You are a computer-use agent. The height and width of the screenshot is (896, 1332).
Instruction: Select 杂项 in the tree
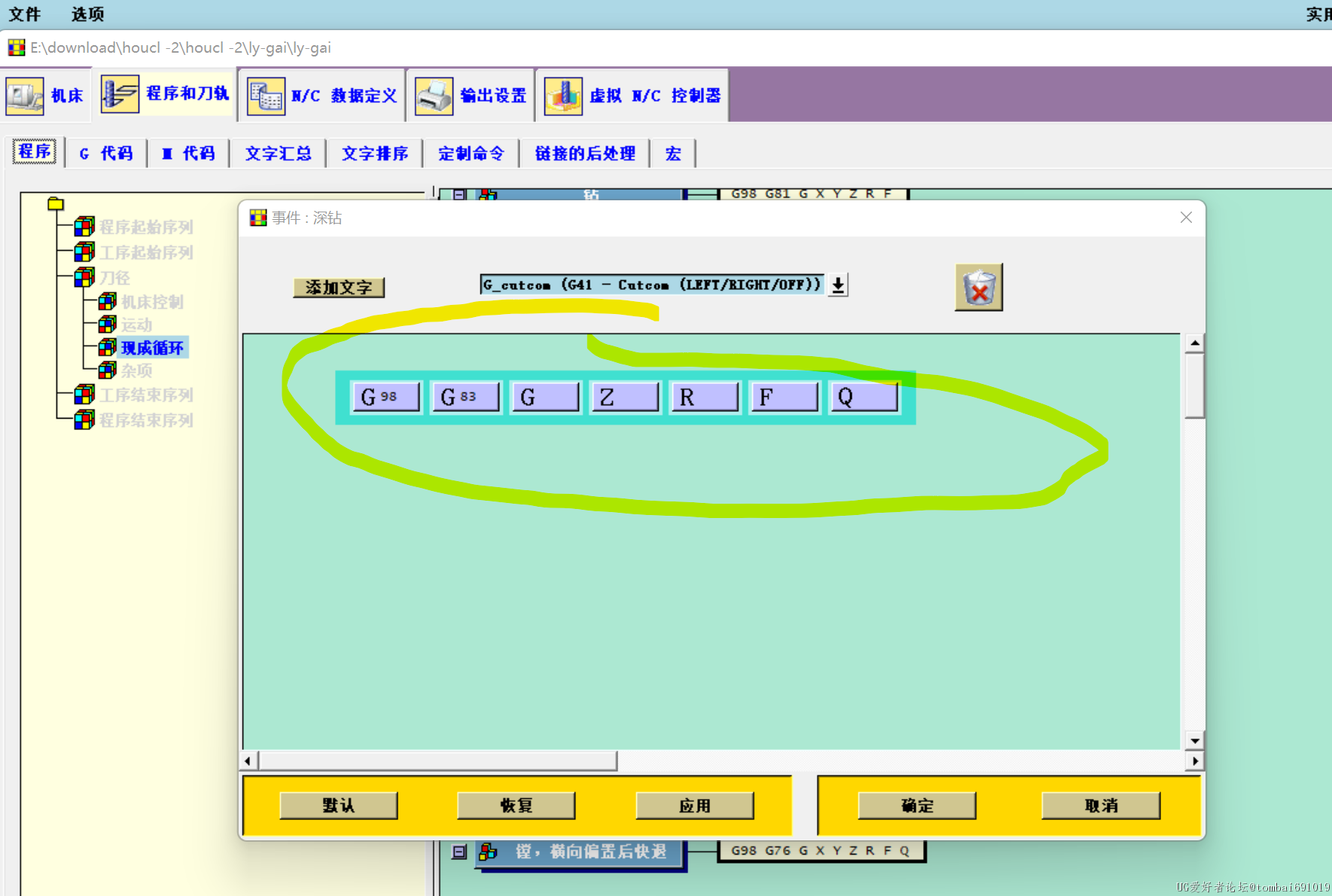coord(136,370)
